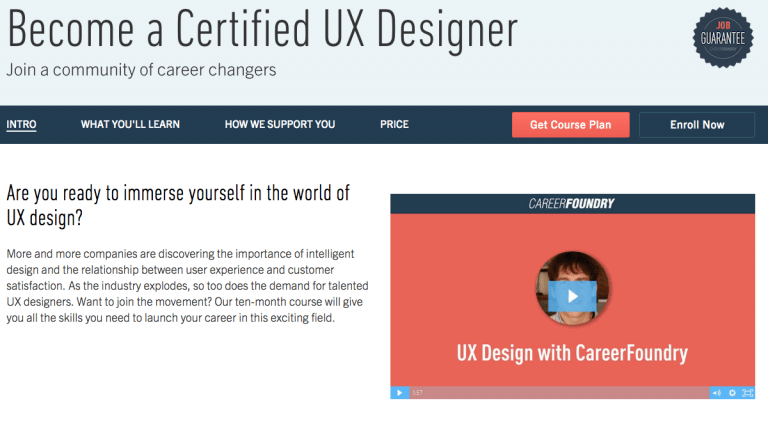Go to What You'll Learn section
This screenshot has height=435, width=768.
130,124
